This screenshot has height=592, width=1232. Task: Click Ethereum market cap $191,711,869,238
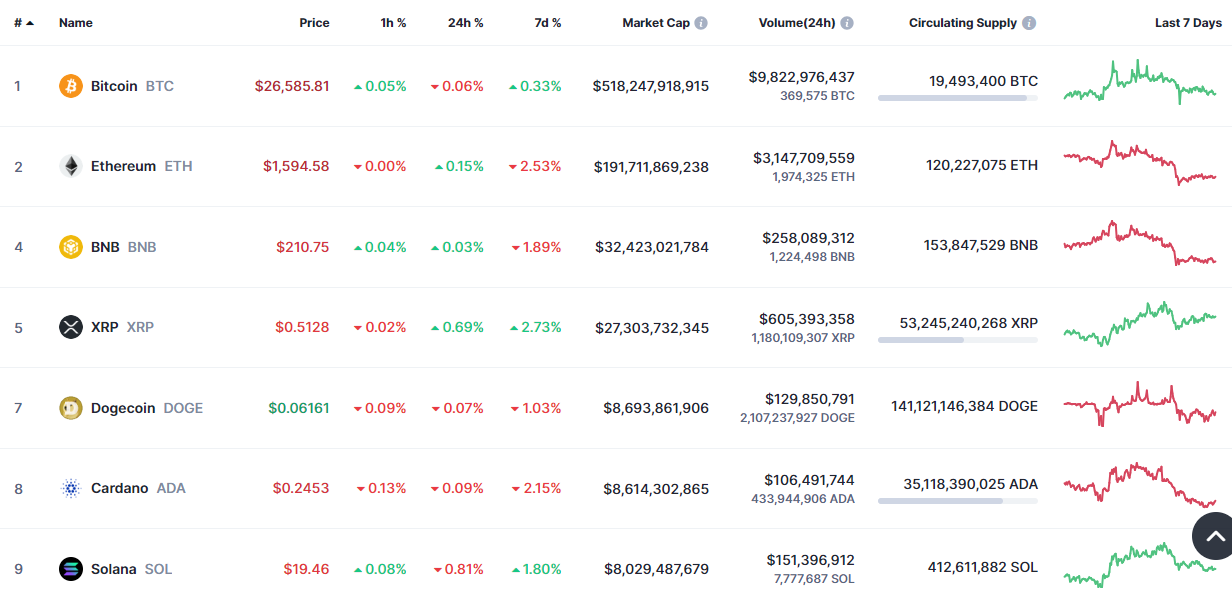pos(651,166)
